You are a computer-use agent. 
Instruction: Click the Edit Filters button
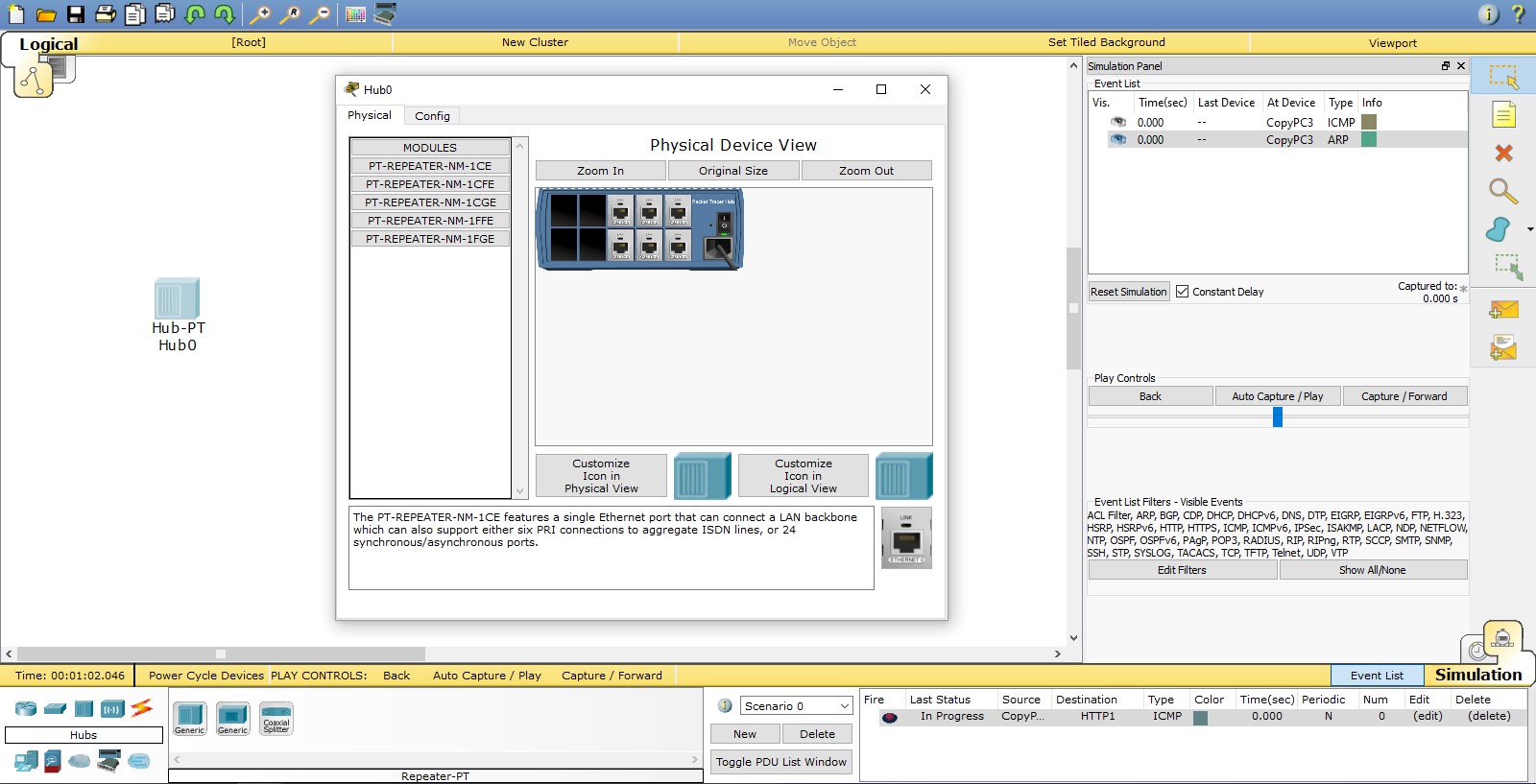(x=1182, y=570)
